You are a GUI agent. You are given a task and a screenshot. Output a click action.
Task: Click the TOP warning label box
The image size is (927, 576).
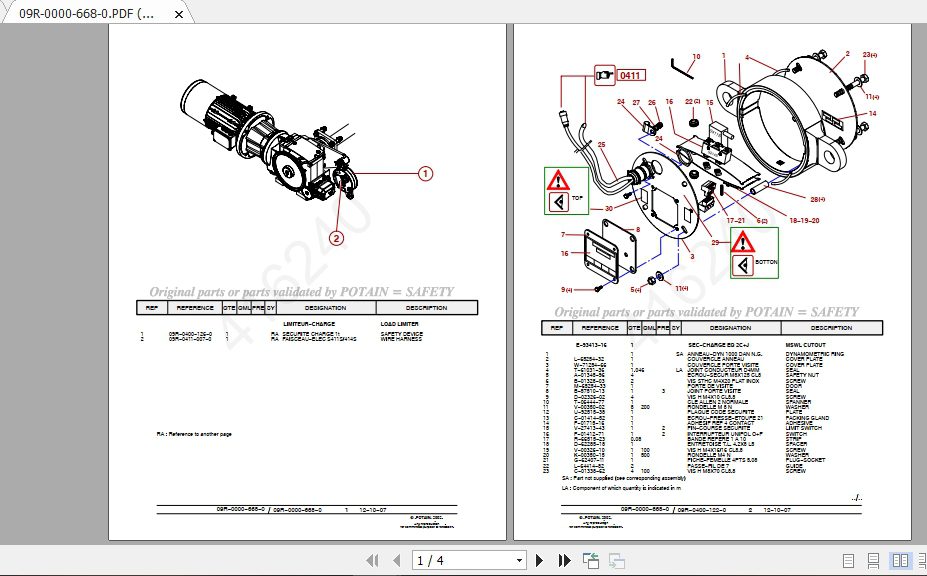tap(565, 190)
